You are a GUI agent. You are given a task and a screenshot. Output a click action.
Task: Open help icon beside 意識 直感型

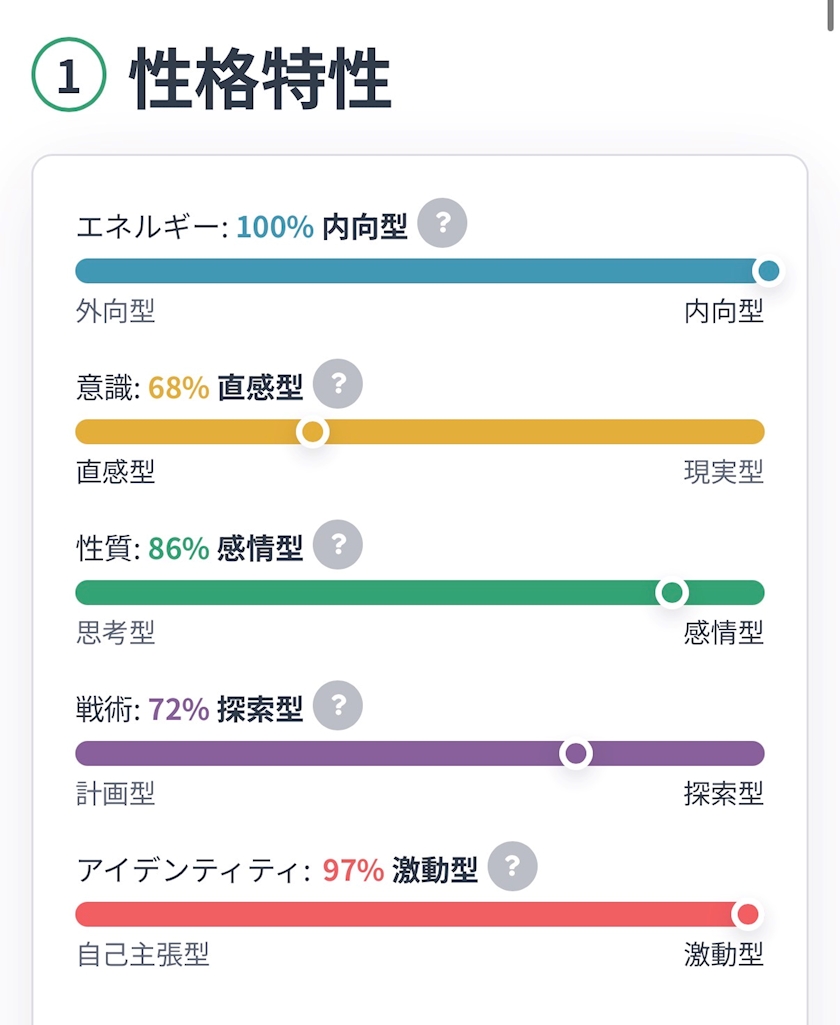(x=337, y=384)
